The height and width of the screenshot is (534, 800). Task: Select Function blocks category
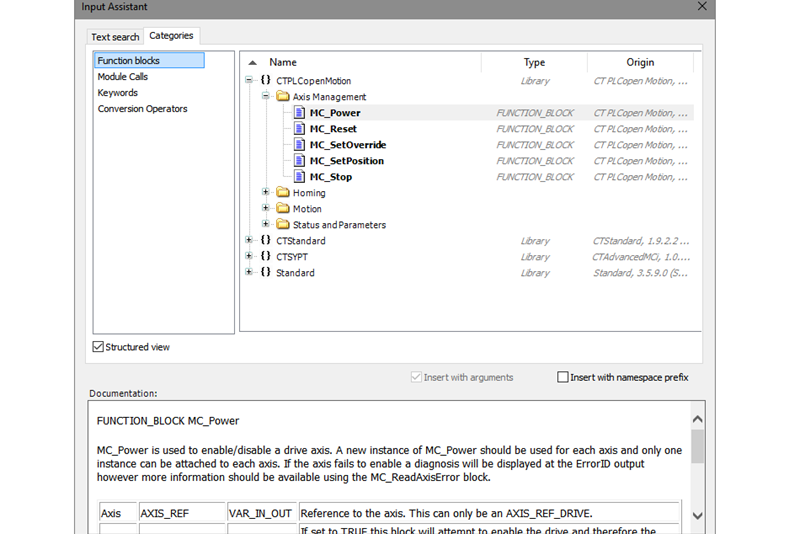149,60
